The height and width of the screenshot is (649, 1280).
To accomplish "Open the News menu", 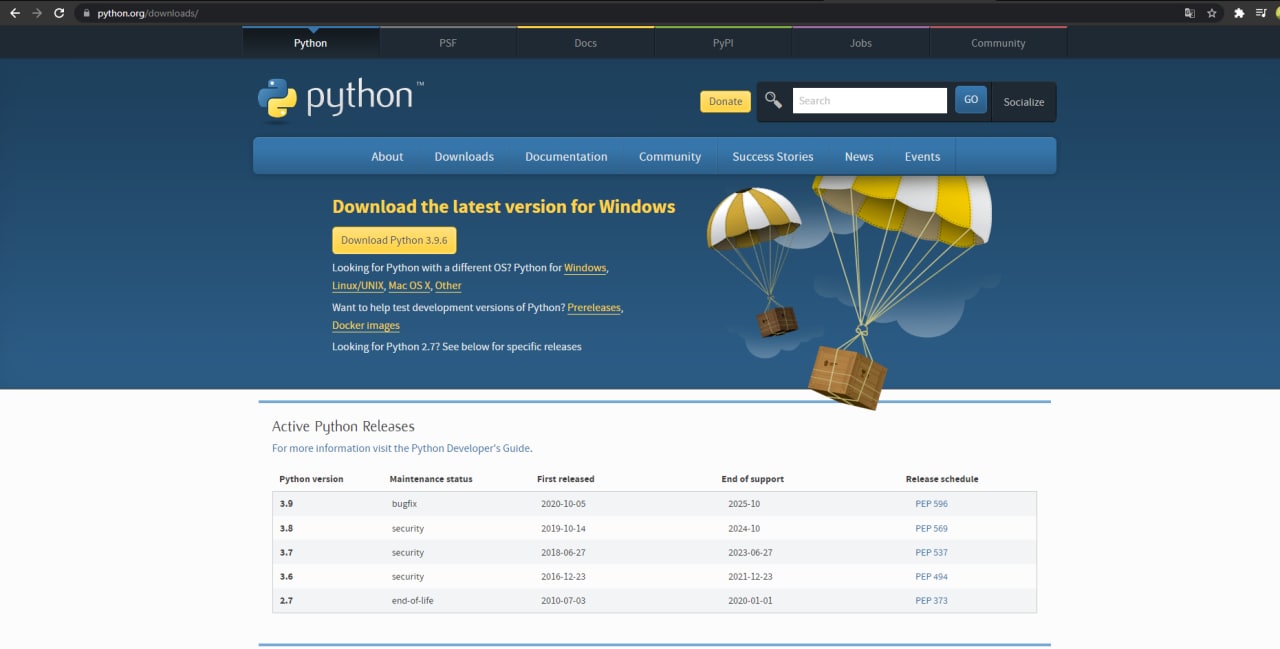I will click(x=859, y=157).
